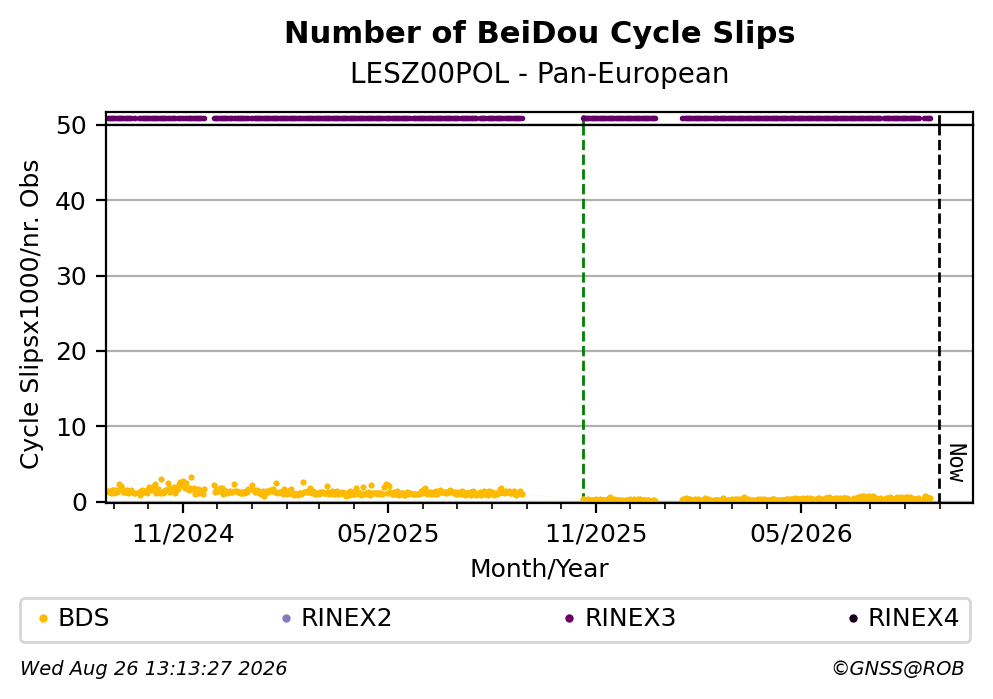
Task: Click the LESZ00POL - Pan-European subtitle
Action: click(540, 73)
